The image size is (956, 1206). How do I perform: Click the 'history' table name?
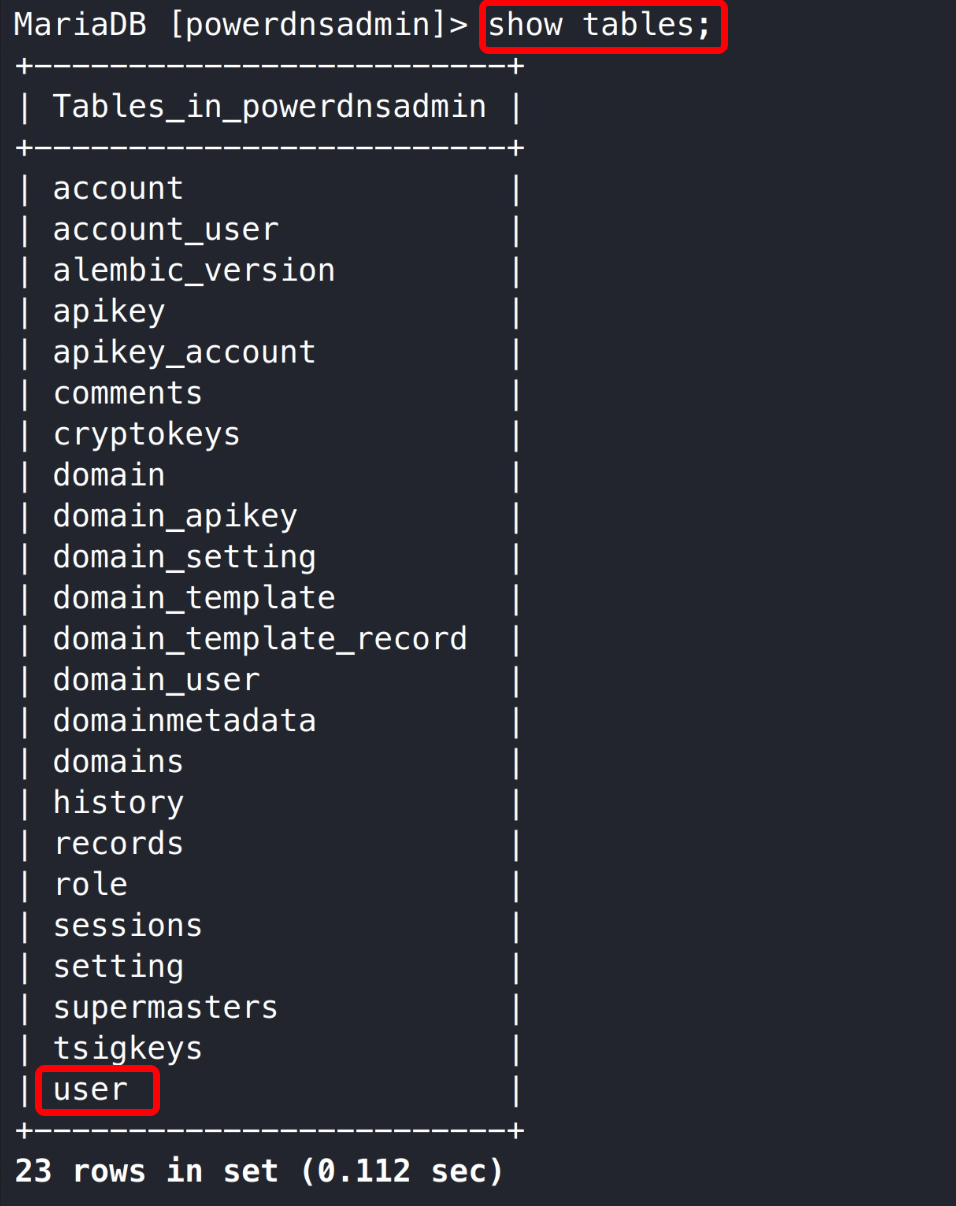pyautogui.click(x=118, y=803)
